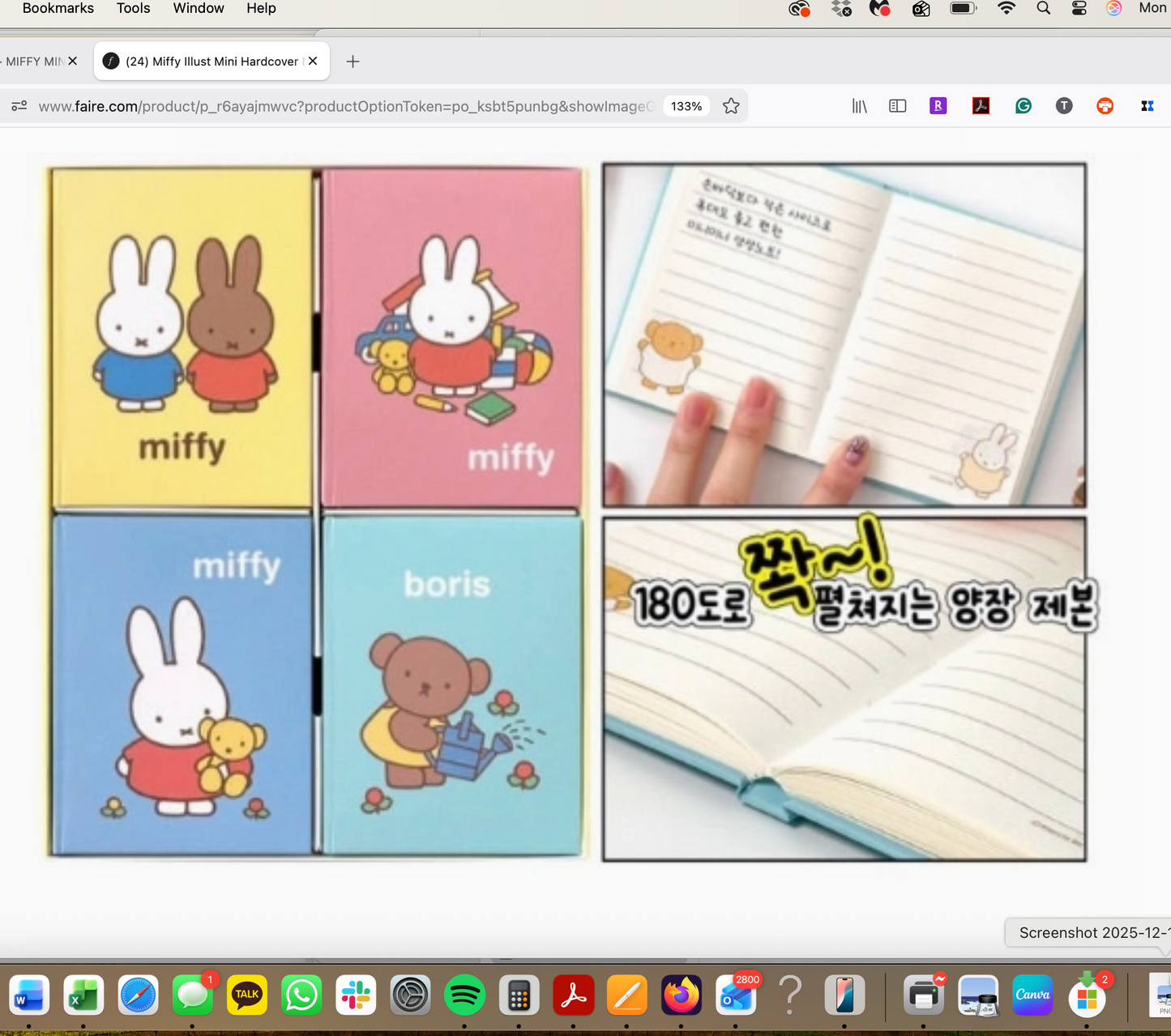
Task: Open Spotlight search in menu bar
Action: (1044, 8)
